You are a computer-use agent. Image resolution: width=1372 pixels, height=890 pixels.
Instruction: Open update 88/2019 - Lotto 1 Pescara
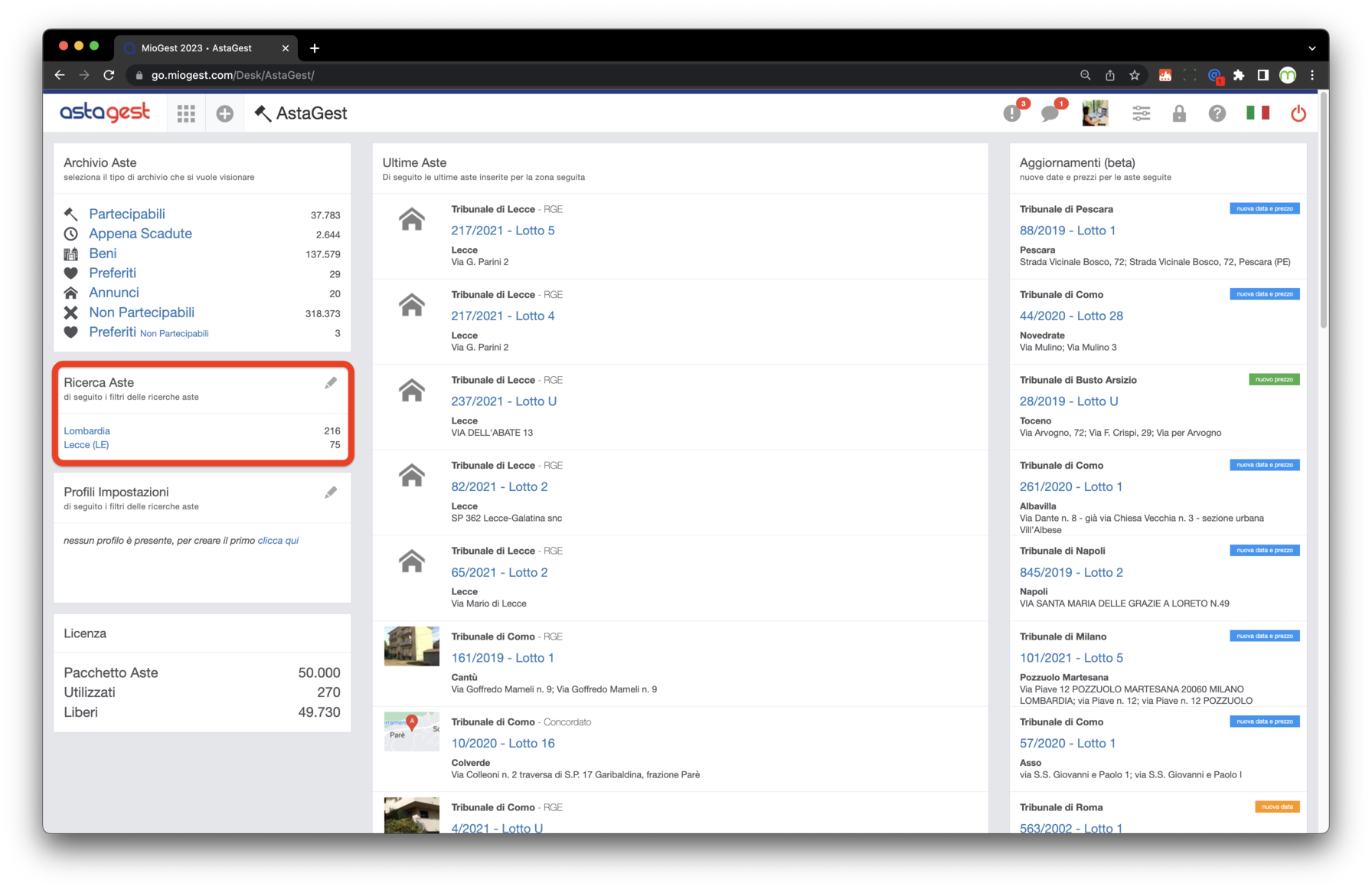pyautogui.click(x=1067, y=231)
